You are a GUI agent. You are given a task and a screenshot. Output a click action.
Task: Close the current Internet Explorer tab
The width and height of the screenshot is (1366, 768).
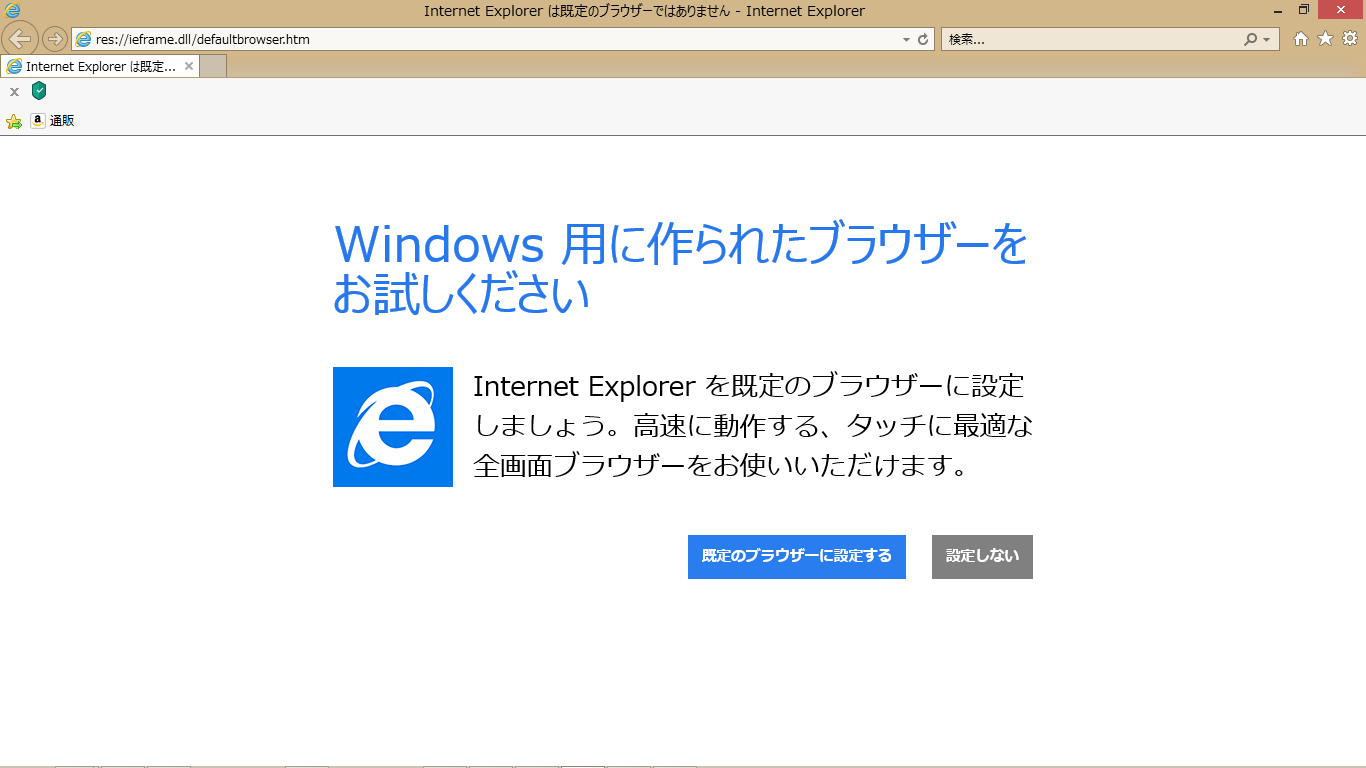(x=189, y=67)
